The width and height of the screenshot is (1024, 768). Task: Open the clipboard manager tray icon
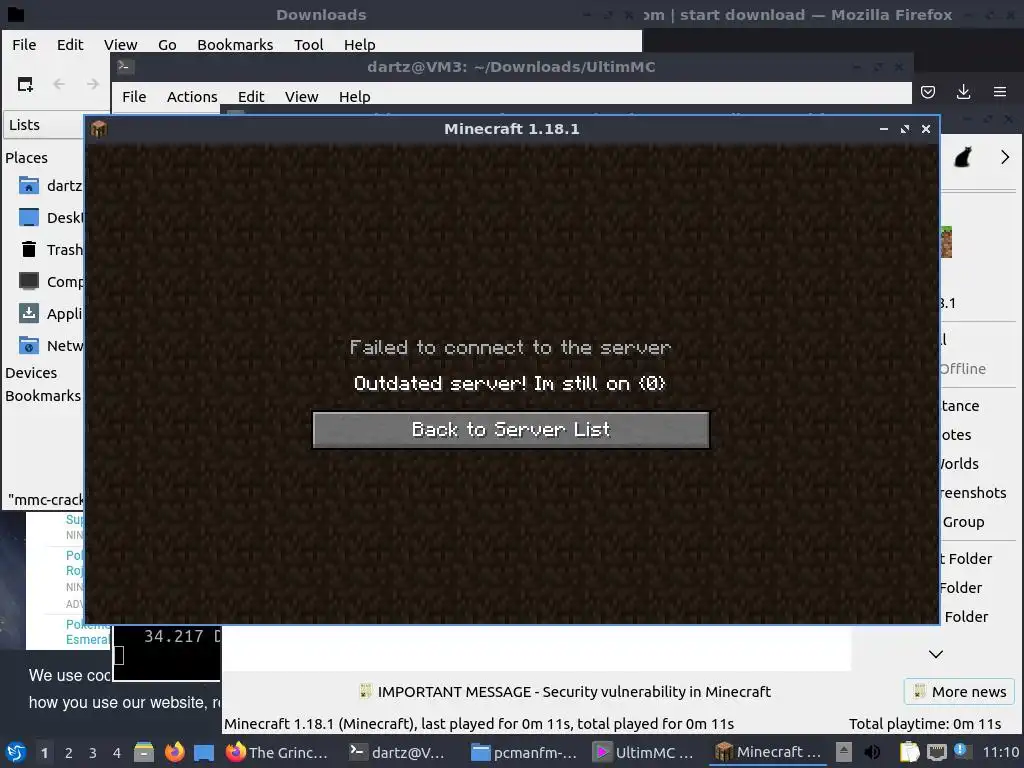pyautogui.click(x=909, y=752)
